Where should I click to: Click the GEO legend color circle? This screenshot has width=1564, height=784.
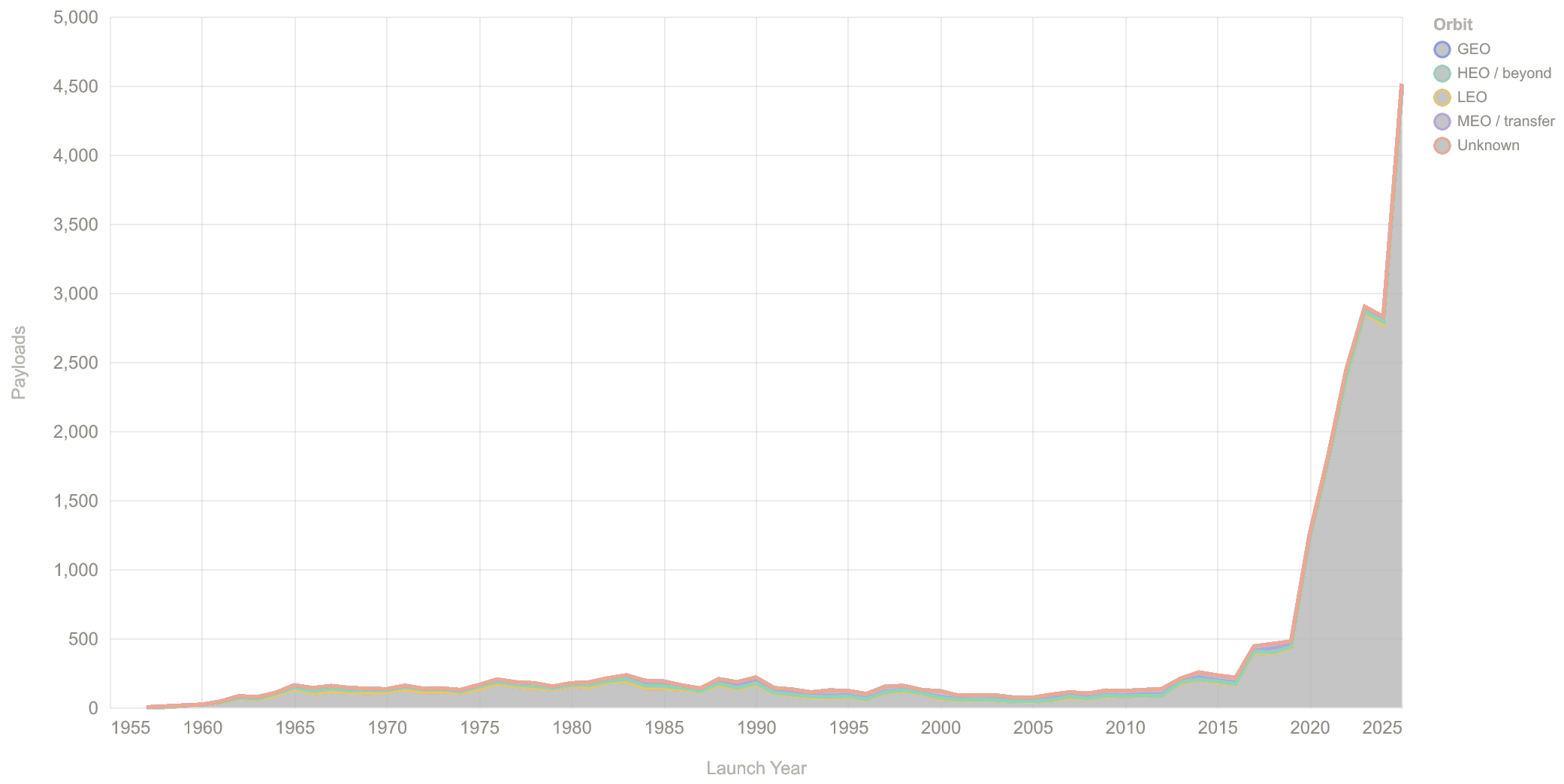tap(1442, 50)
